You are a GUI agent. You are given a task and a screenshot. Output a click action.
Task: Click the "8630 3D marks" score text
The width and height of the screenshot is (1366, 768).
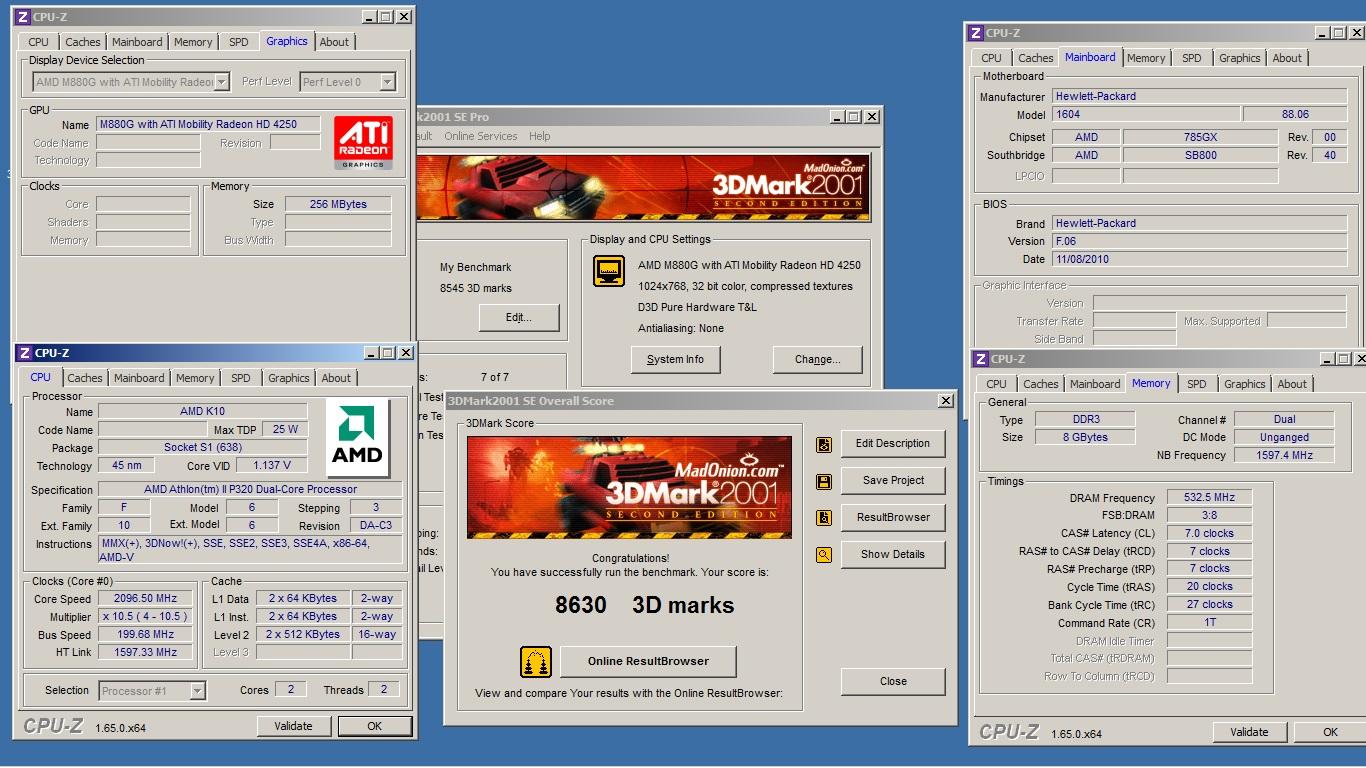coord(644,605)
